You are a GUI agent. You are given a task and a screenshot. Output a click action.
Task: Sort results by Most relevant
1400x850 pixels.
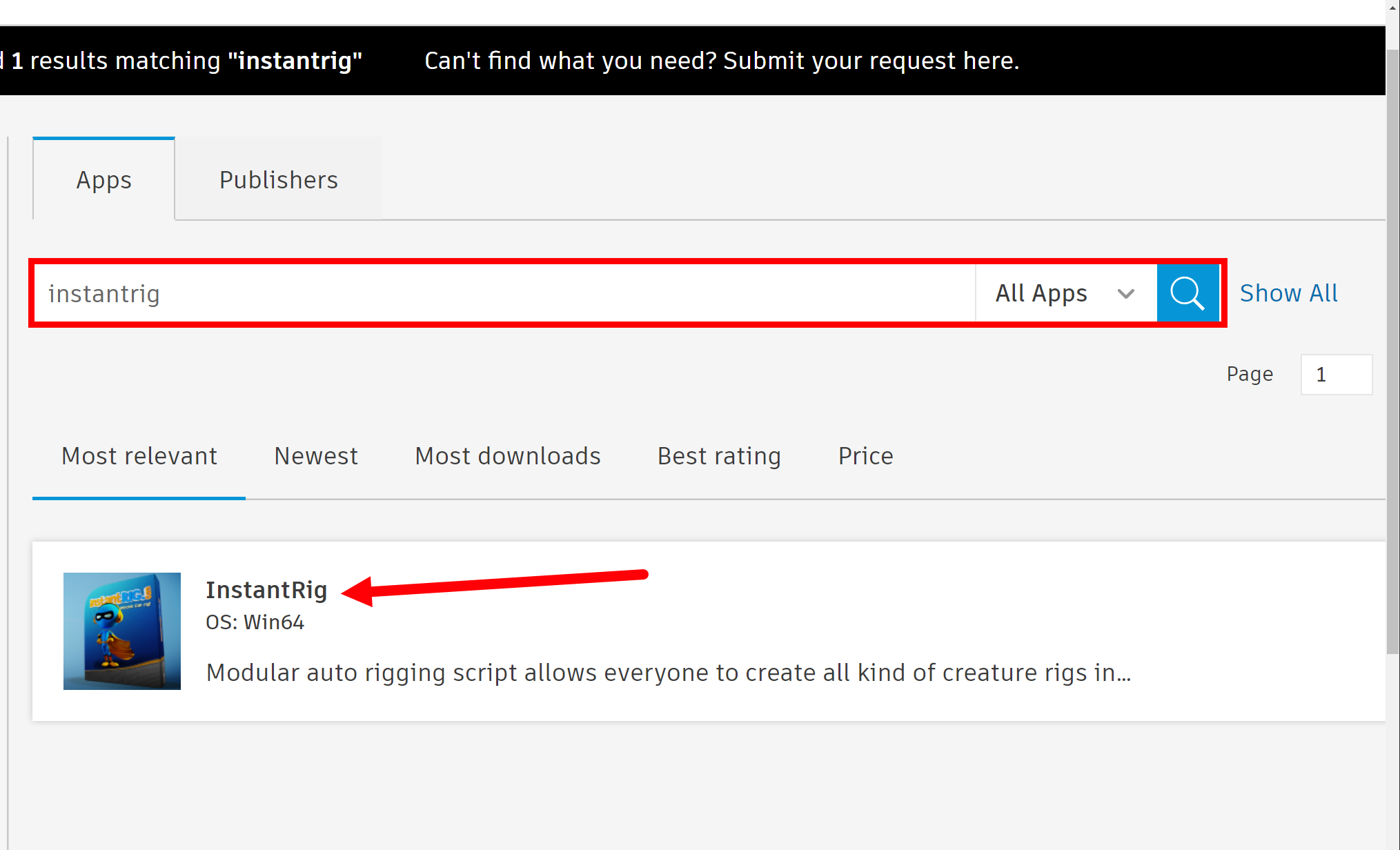(x=139, y=456)
